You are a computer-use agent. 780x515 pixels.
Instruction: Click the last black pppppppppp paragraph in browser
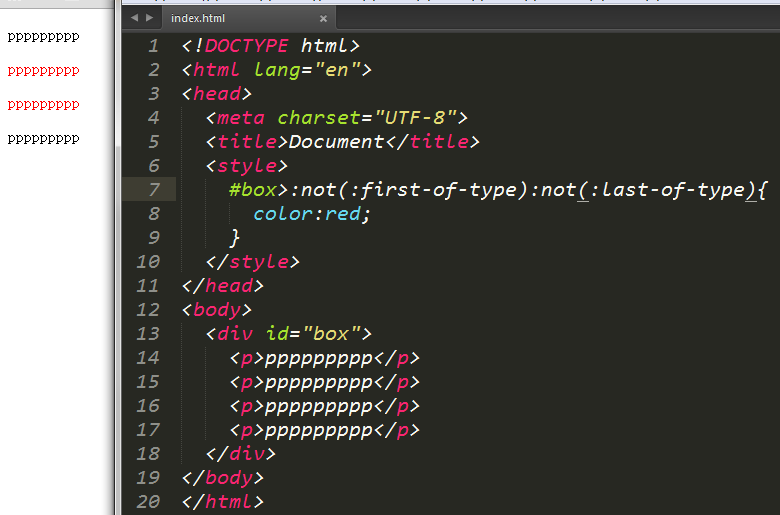[x=43, y=138]
